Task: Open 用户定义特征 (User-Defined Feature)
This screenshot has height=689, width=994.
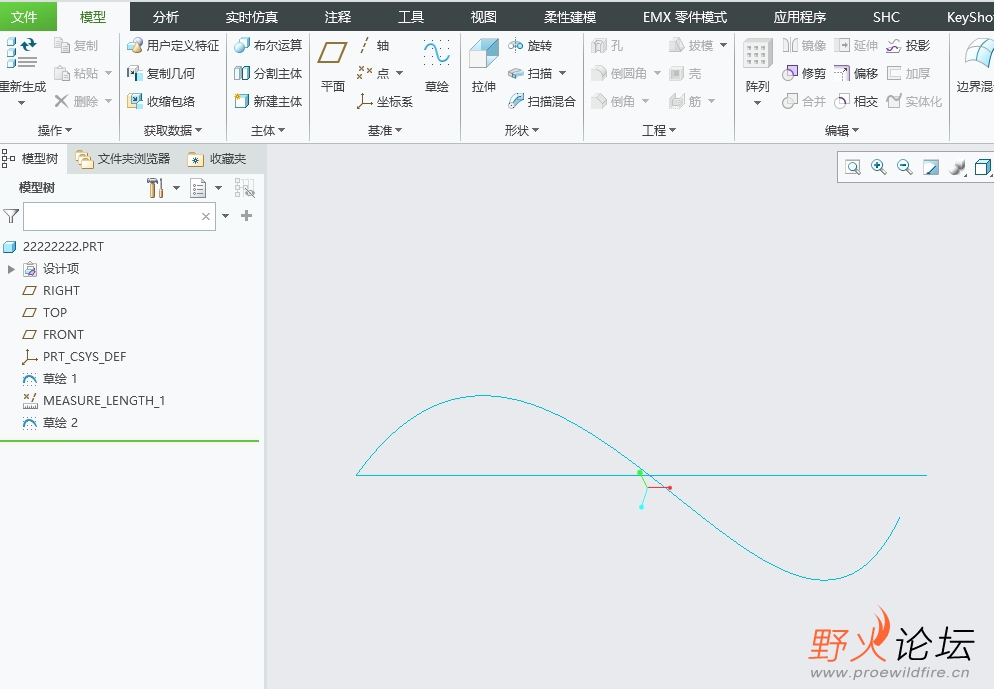Action: click(173, 46)
